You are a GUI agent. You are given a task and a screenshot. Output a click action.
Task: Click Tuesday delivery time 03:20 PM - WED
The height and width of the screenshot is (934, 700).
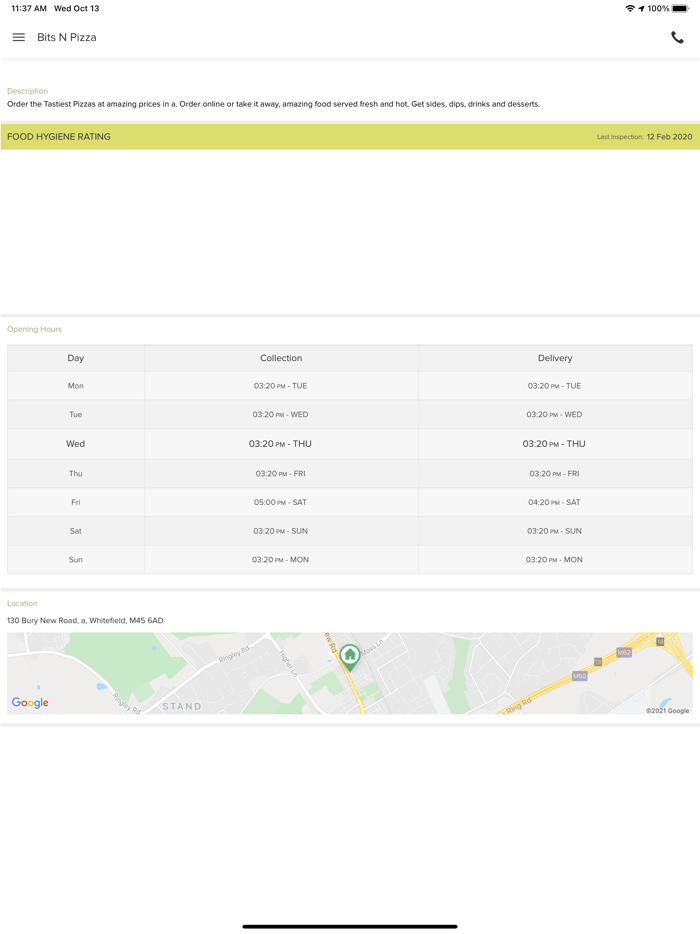[554, 415]
